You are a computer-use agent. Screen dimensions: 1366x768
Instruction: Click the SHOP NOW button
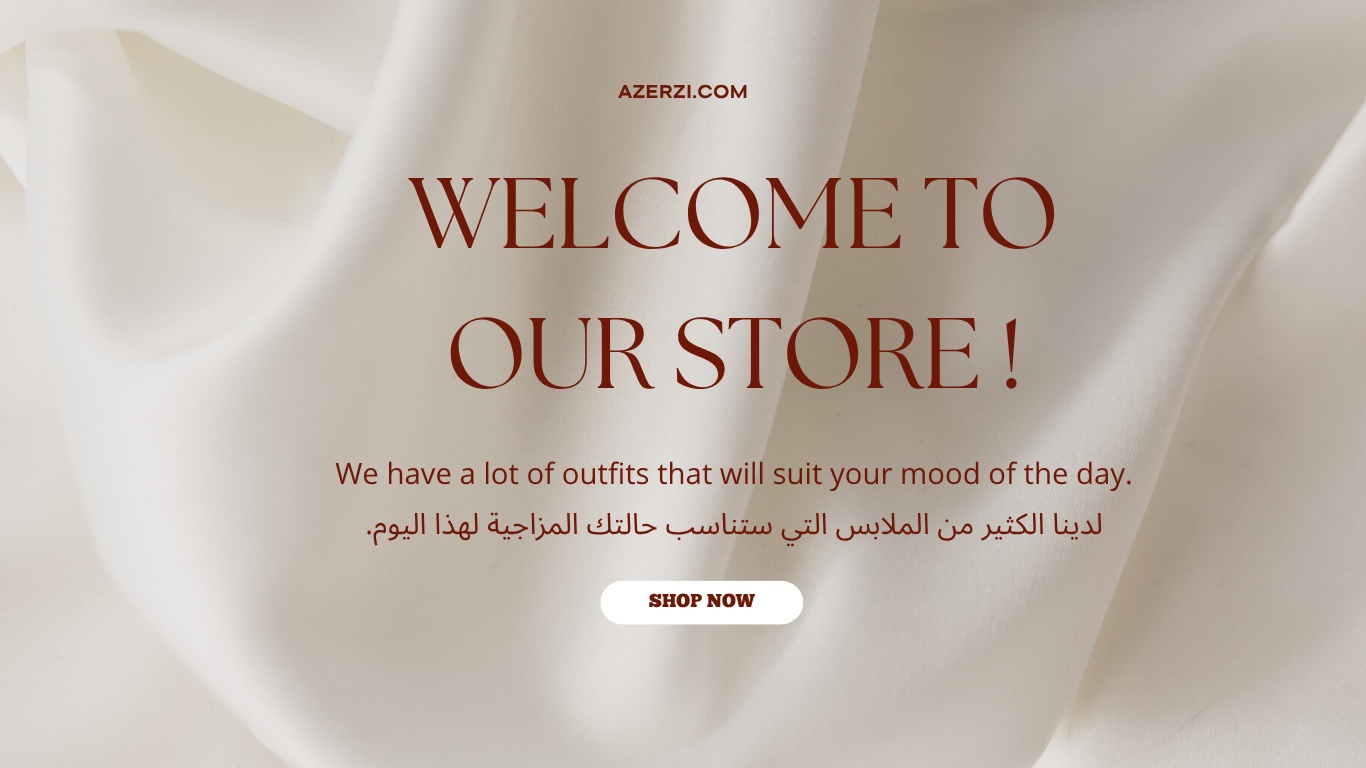(x=701, y=602)
